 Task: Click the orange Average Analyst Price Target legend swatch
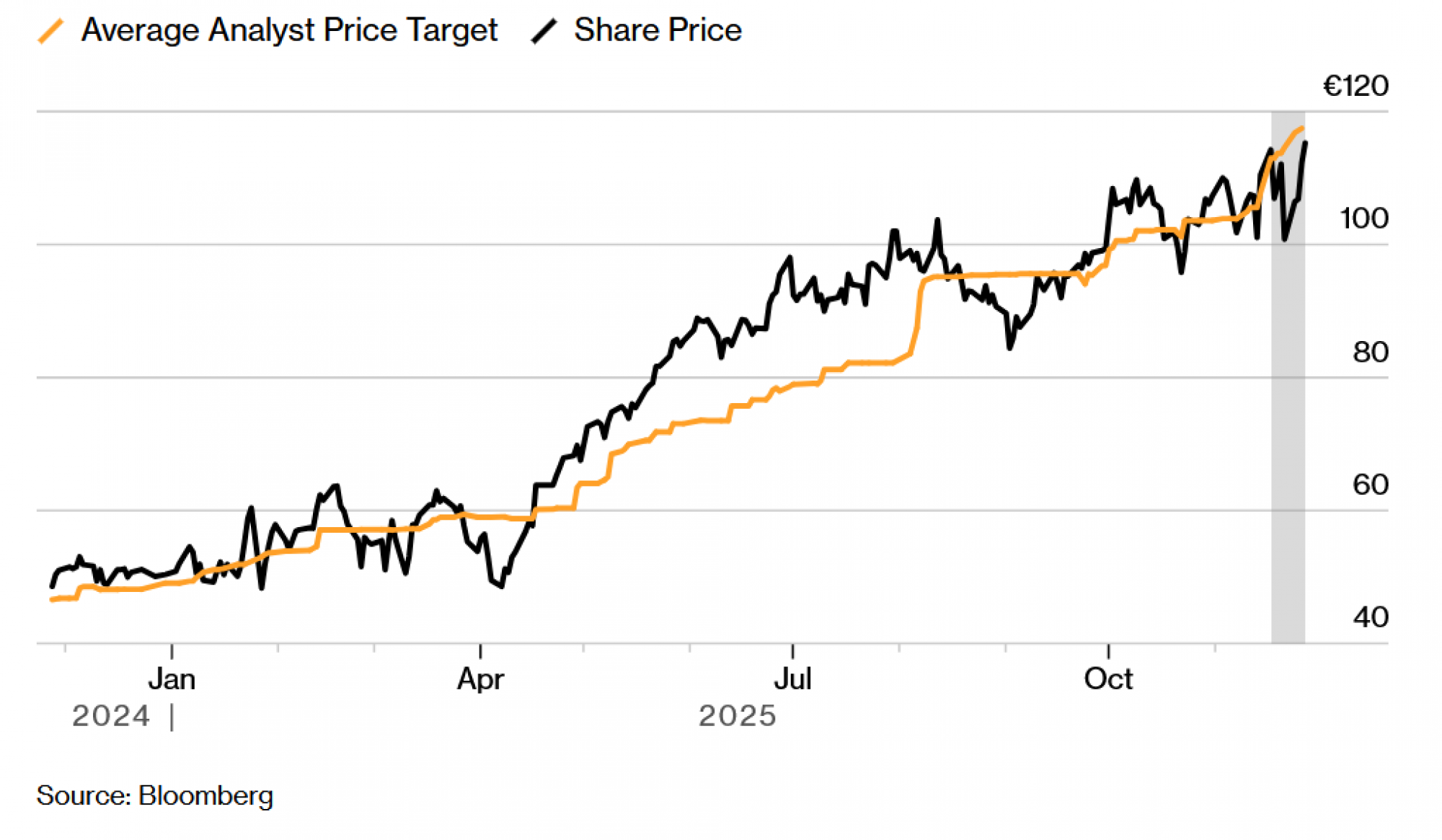pyautogui.click(x=50, y=31)
